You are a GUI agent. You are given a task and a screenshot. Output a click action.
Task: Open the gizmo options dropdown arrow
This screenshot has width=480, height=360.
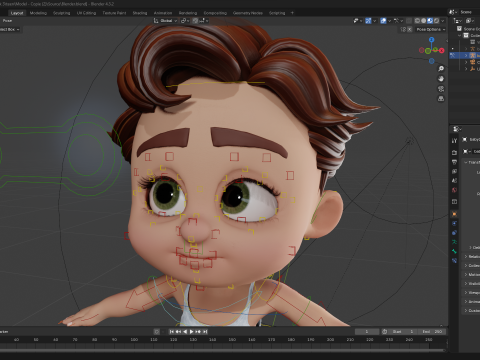(374, 21)
